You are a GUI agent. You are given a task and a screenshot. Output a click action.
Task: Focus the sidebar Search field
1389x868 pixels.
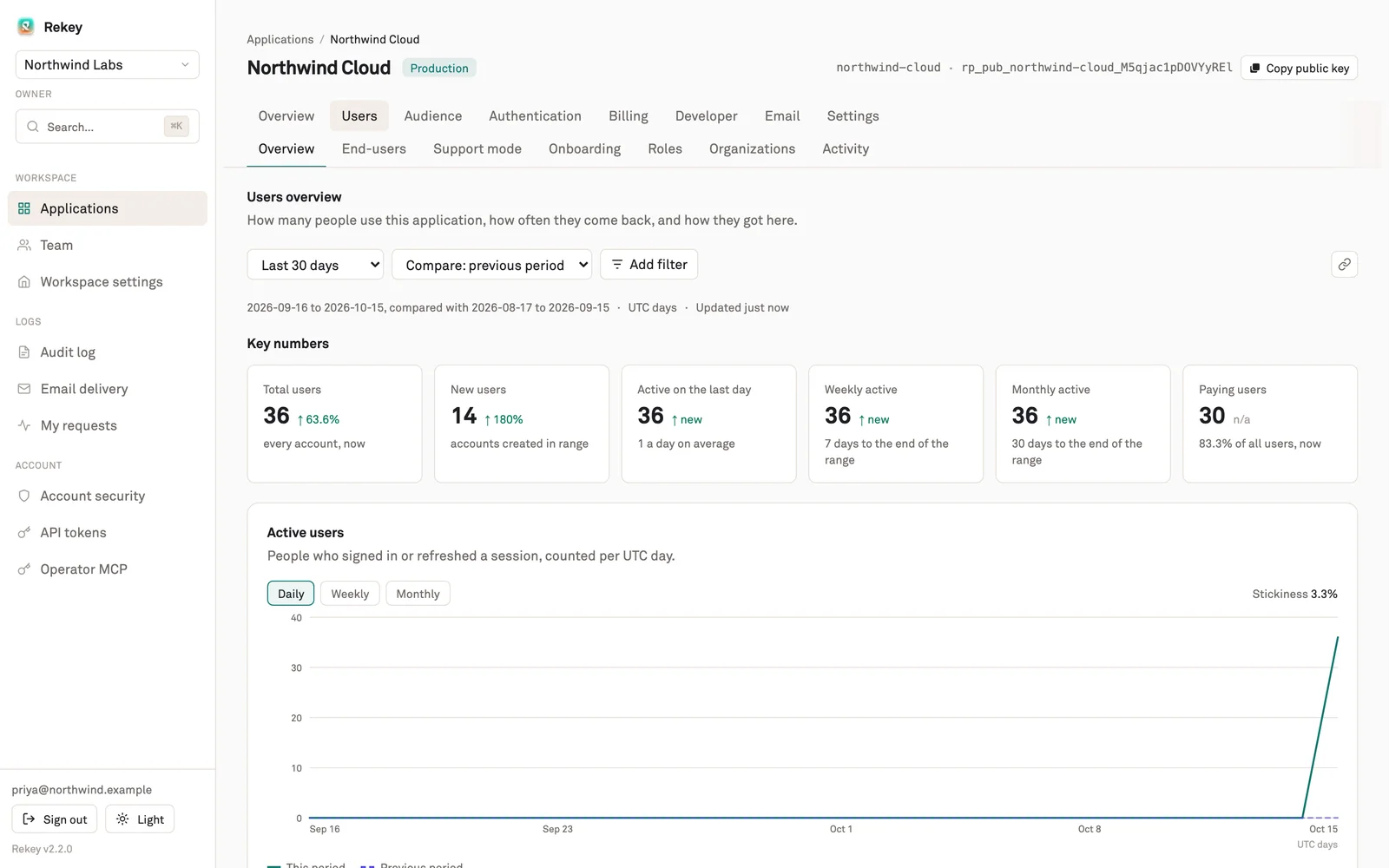pos(108,127)
